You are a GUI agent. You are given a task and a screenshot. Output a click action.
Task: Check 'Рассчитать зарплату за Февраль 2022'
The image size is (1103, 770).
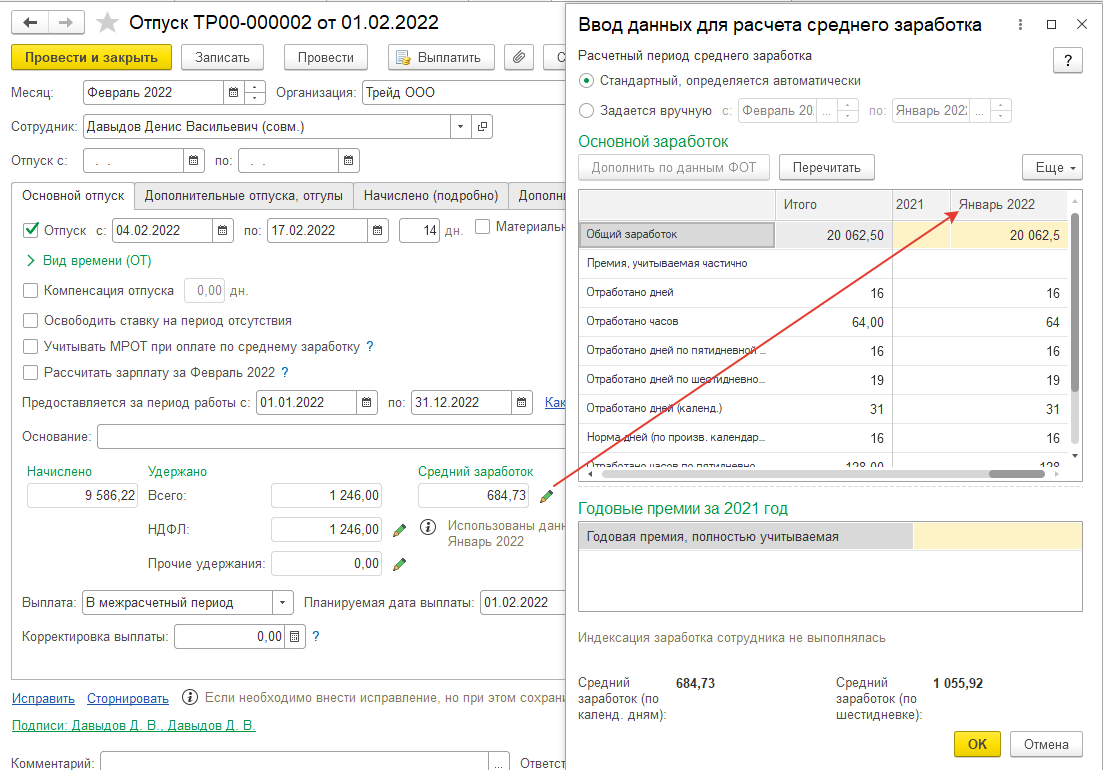click(x=31, y=373)
